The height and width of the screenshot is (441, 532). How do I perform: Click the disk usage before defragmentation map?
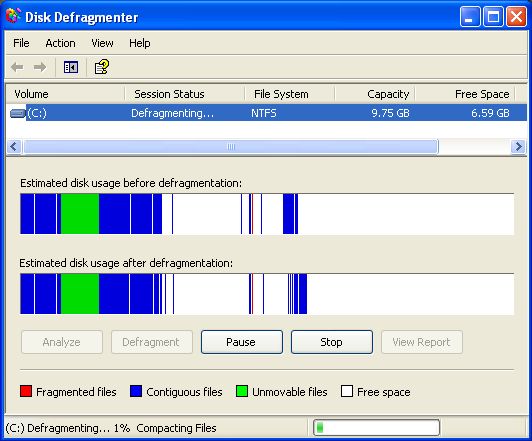(x=267, y=214)
